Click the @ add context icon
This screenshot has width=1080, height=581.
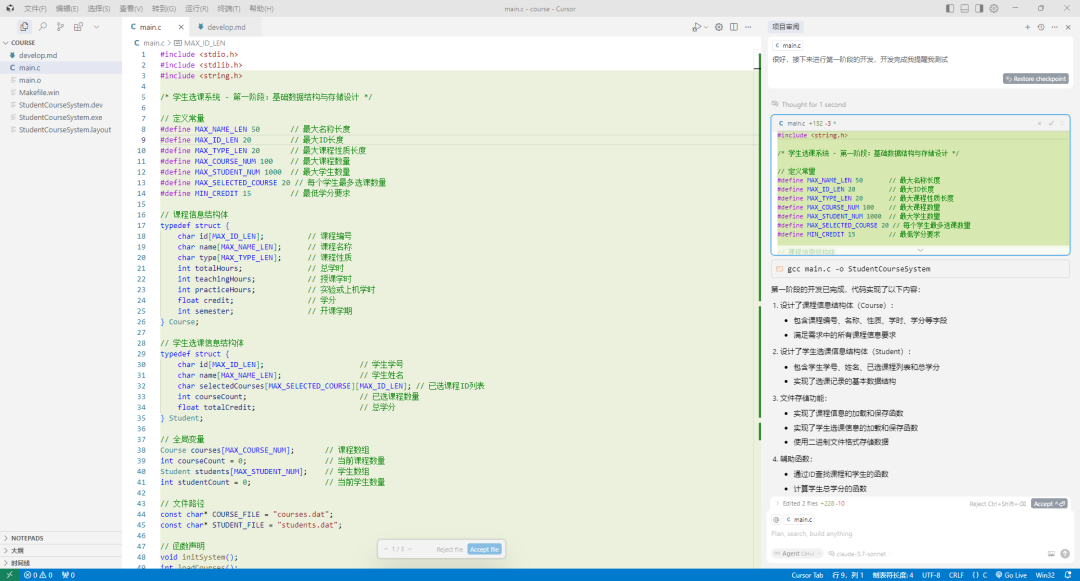point(776,519)
